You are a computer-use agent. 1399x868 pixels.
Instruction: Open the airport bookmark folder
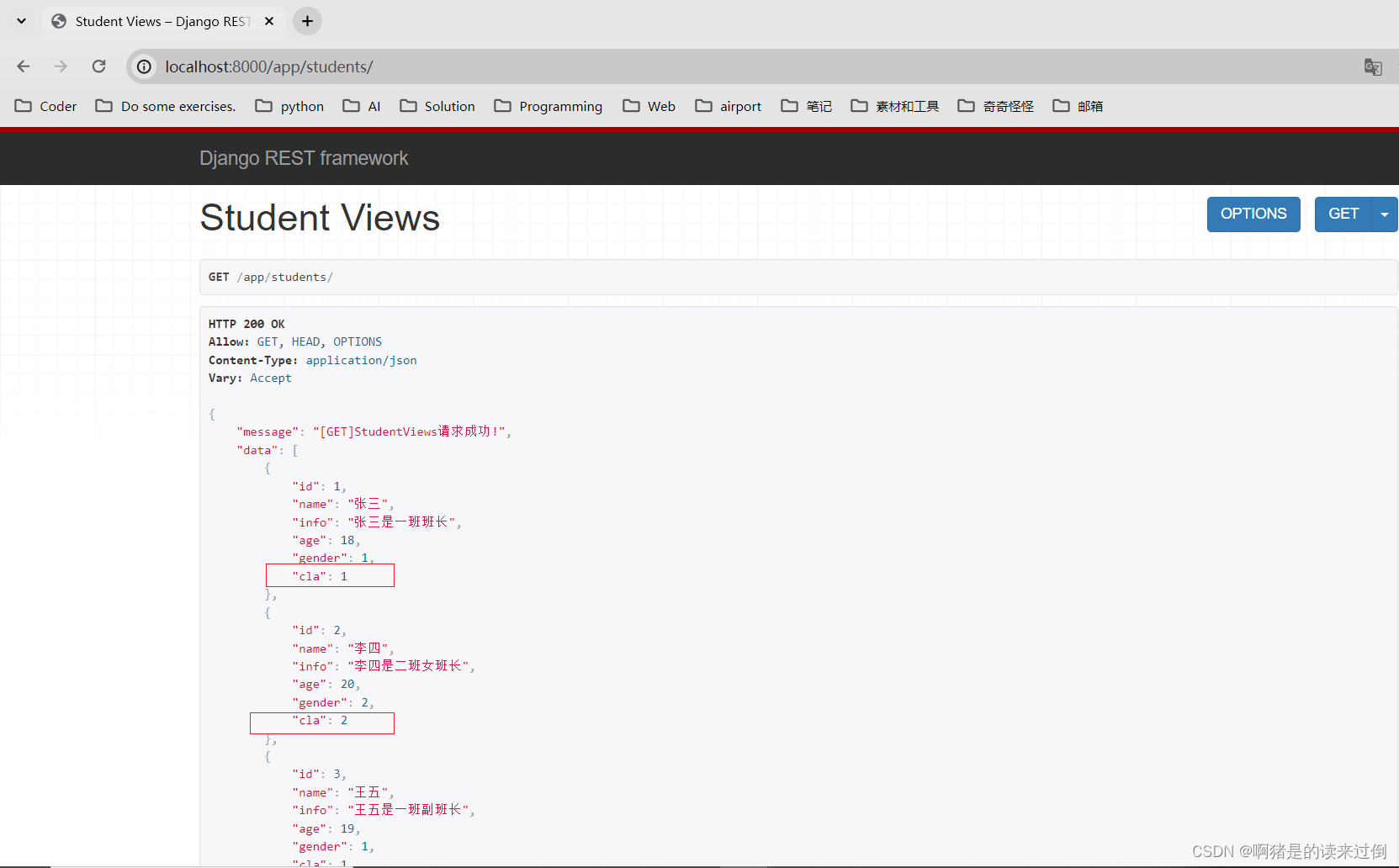click(729, 106)
